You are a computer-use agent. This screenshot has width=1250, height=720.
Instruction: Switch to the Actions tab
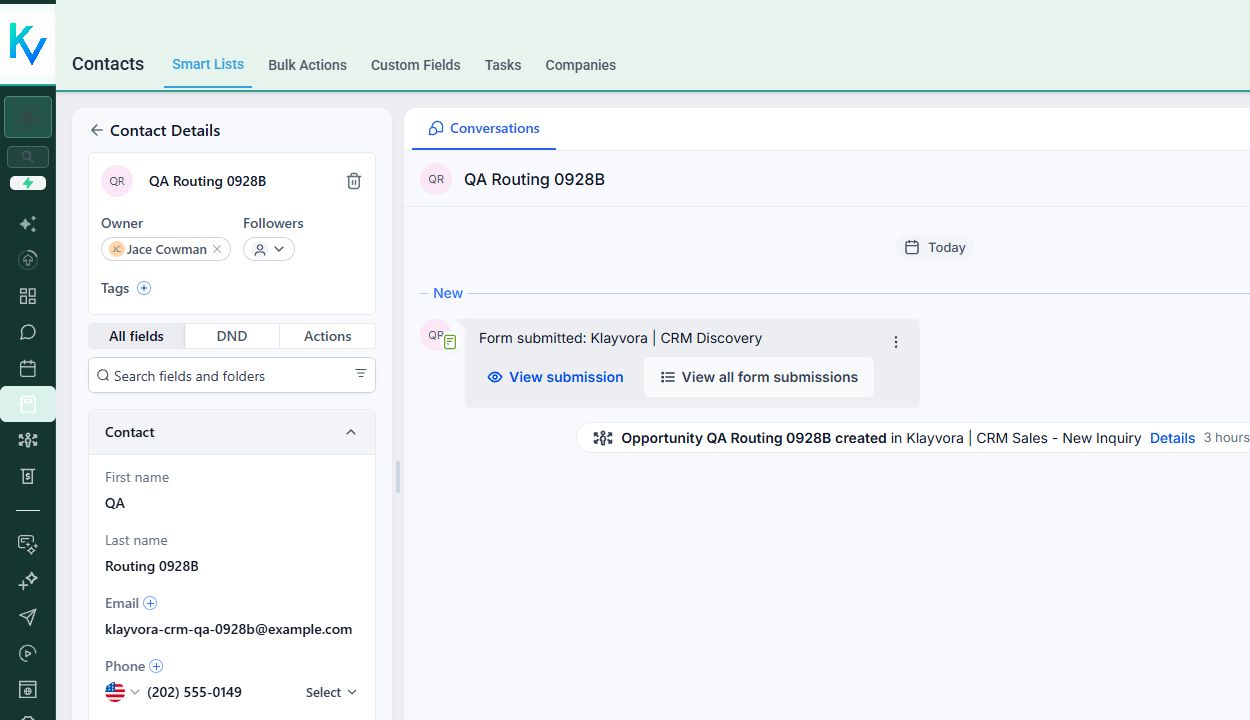click(x=328, y=336)
